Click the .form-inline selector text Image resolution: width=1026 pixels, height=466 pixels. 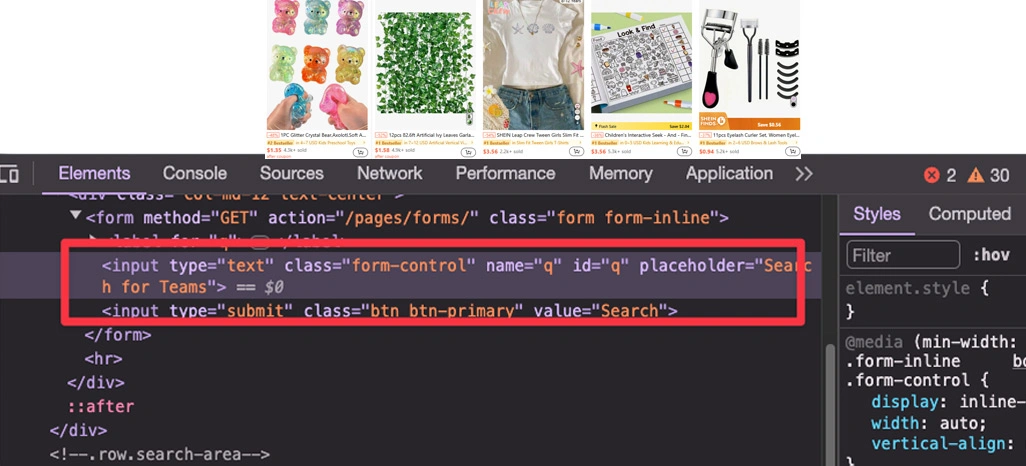[903, 361]
